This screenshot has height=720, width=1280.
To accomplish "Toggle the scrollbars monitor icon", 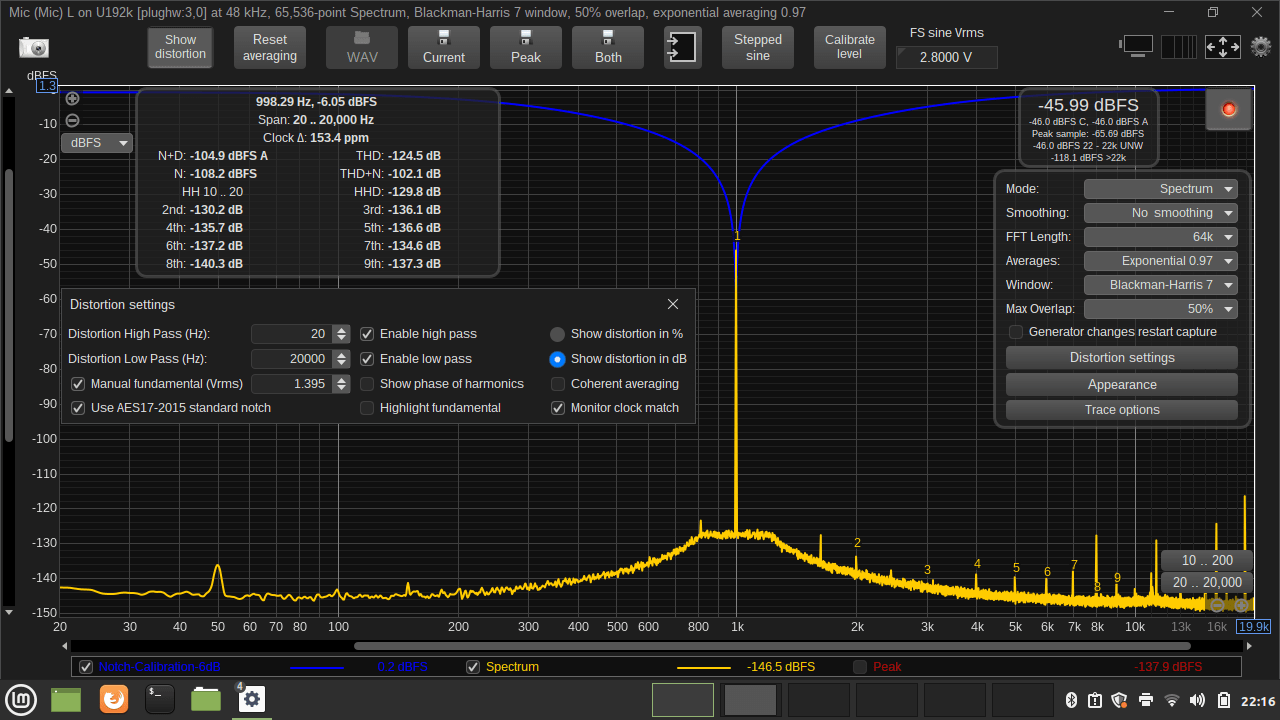I will pos(1137,45).
